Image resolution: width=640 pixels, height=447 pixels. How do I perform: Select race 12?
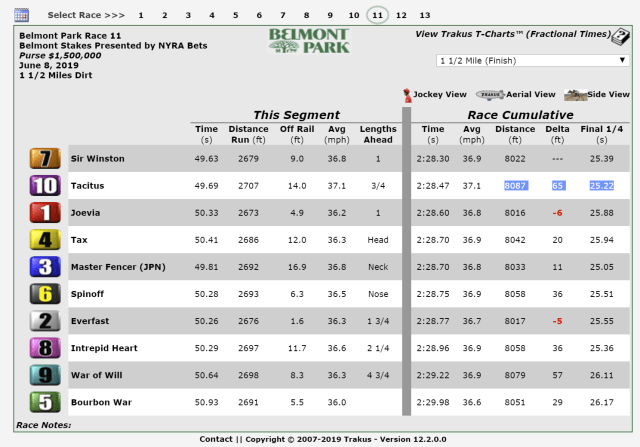click(x=401, y=15)
